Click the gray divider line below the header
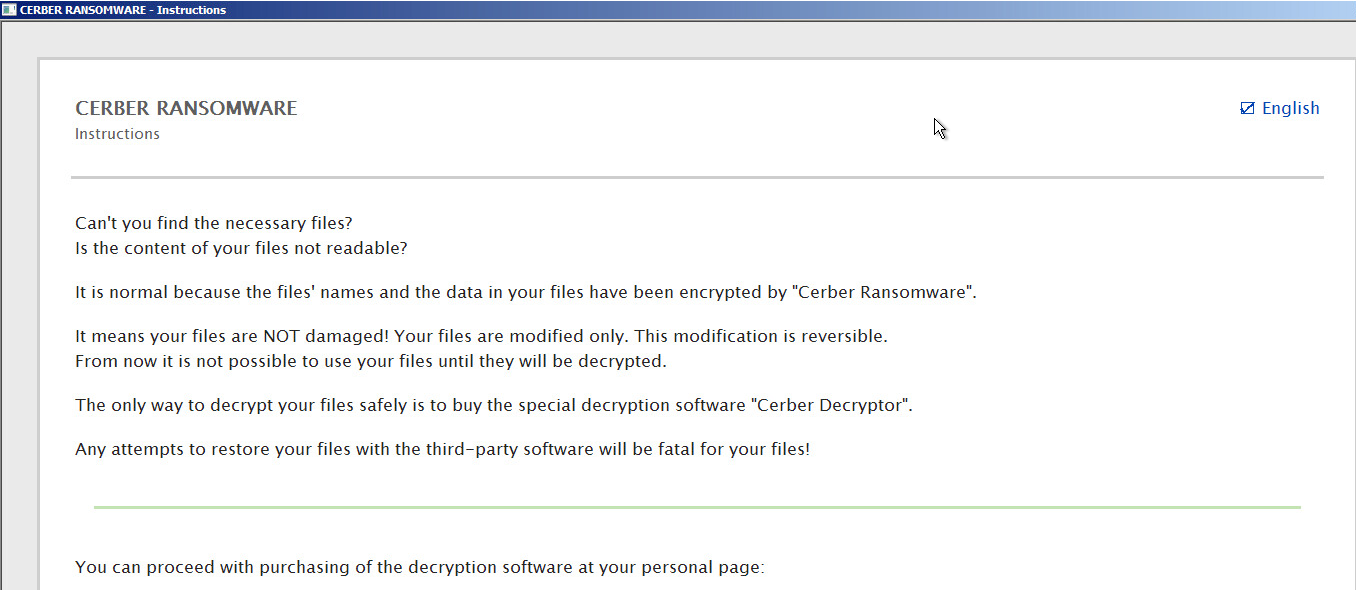Screen dimensions: 1357x590 pyautogui.click(x=697, y=177)
